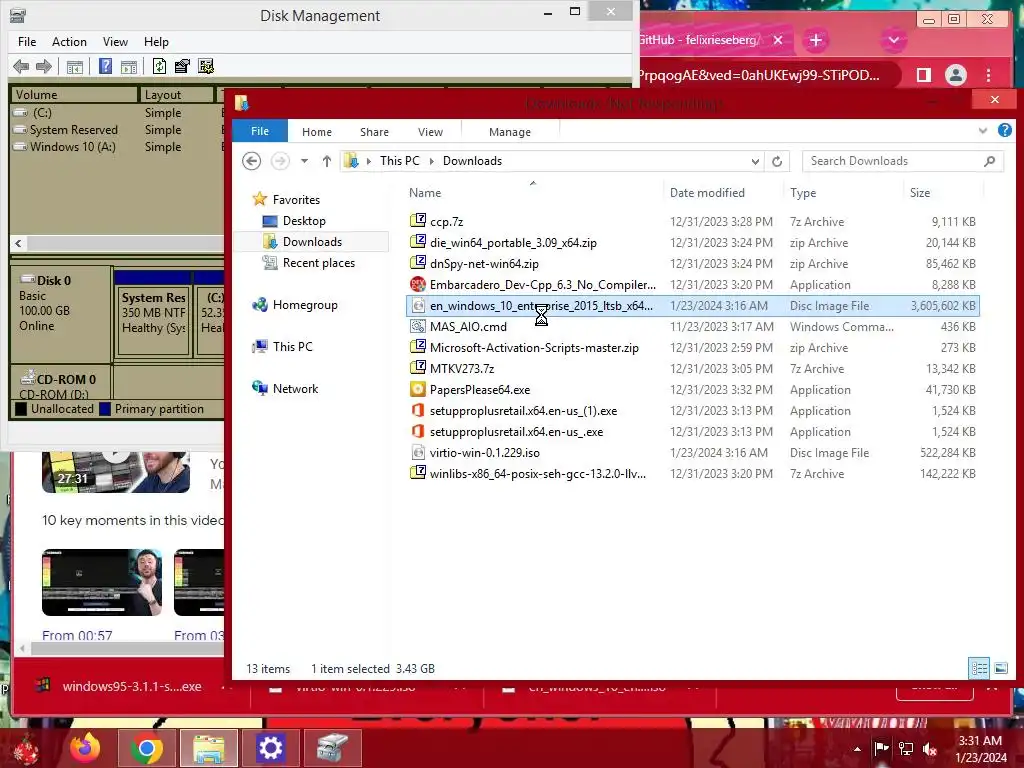Open the View ribbon tab in Explorer
The height and width of the screenshot is (768, 1024).
pos(430,132)
